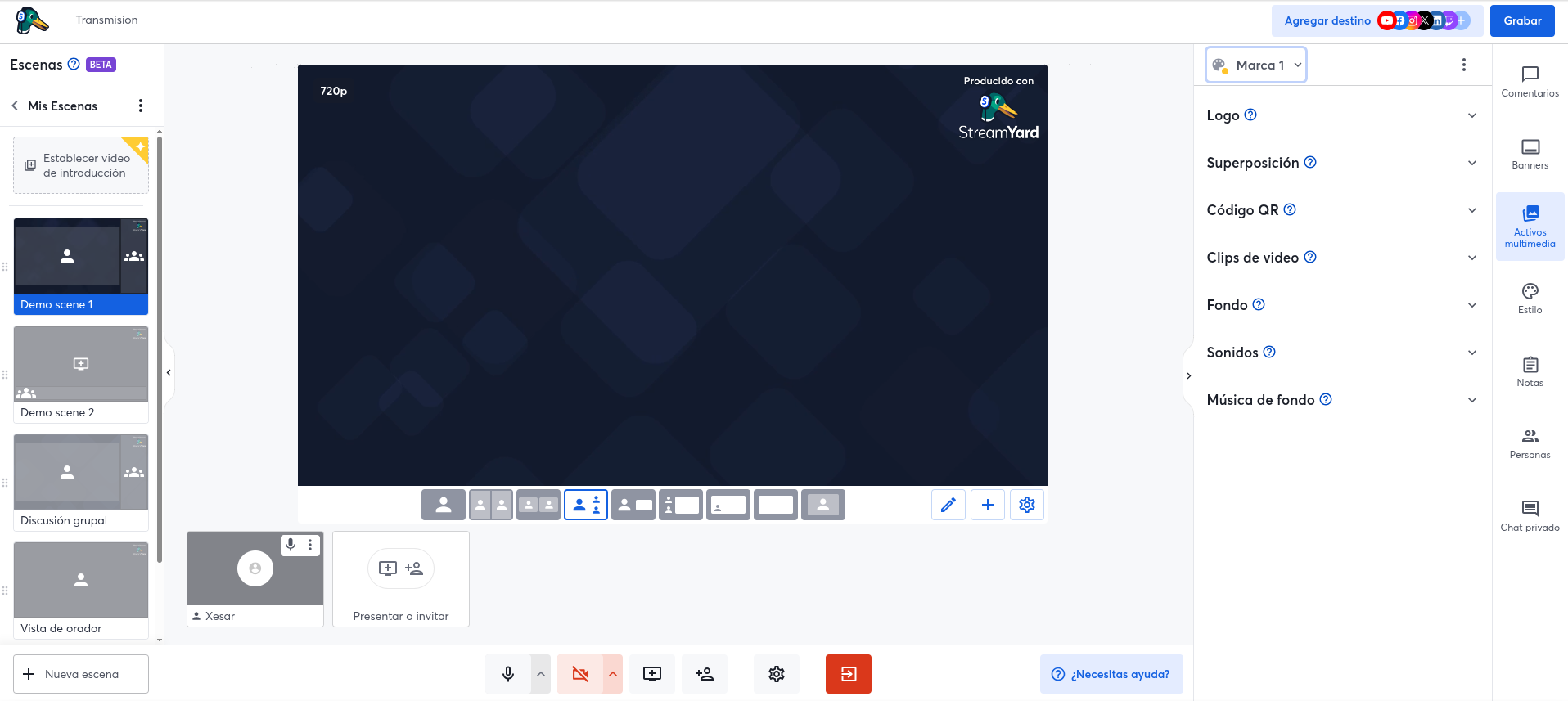Open the Estilo palette panel
The image size is (1568, 701).
point(1530,299)
